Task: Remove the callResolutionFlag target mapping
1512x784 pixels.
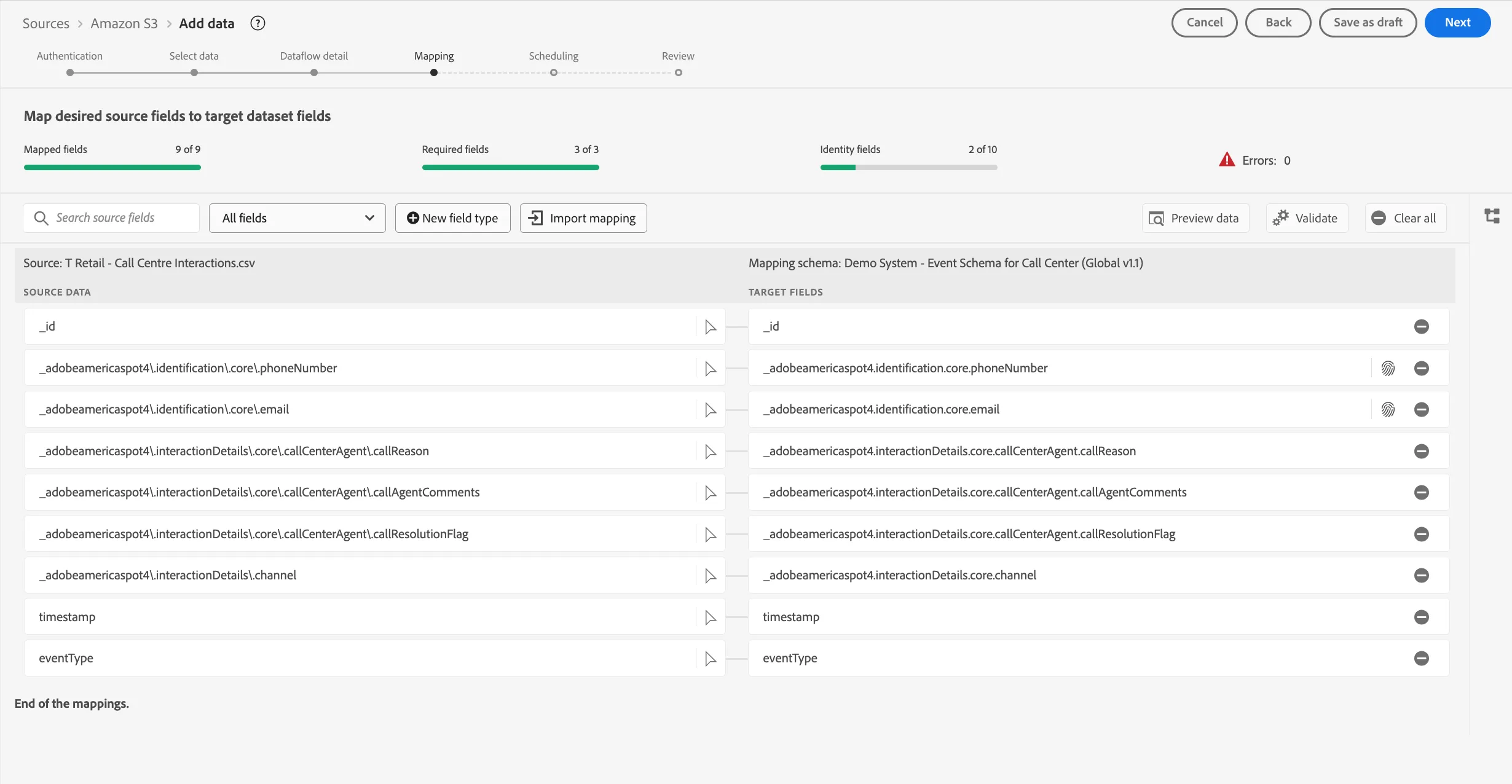Action: click(1421, 534)
